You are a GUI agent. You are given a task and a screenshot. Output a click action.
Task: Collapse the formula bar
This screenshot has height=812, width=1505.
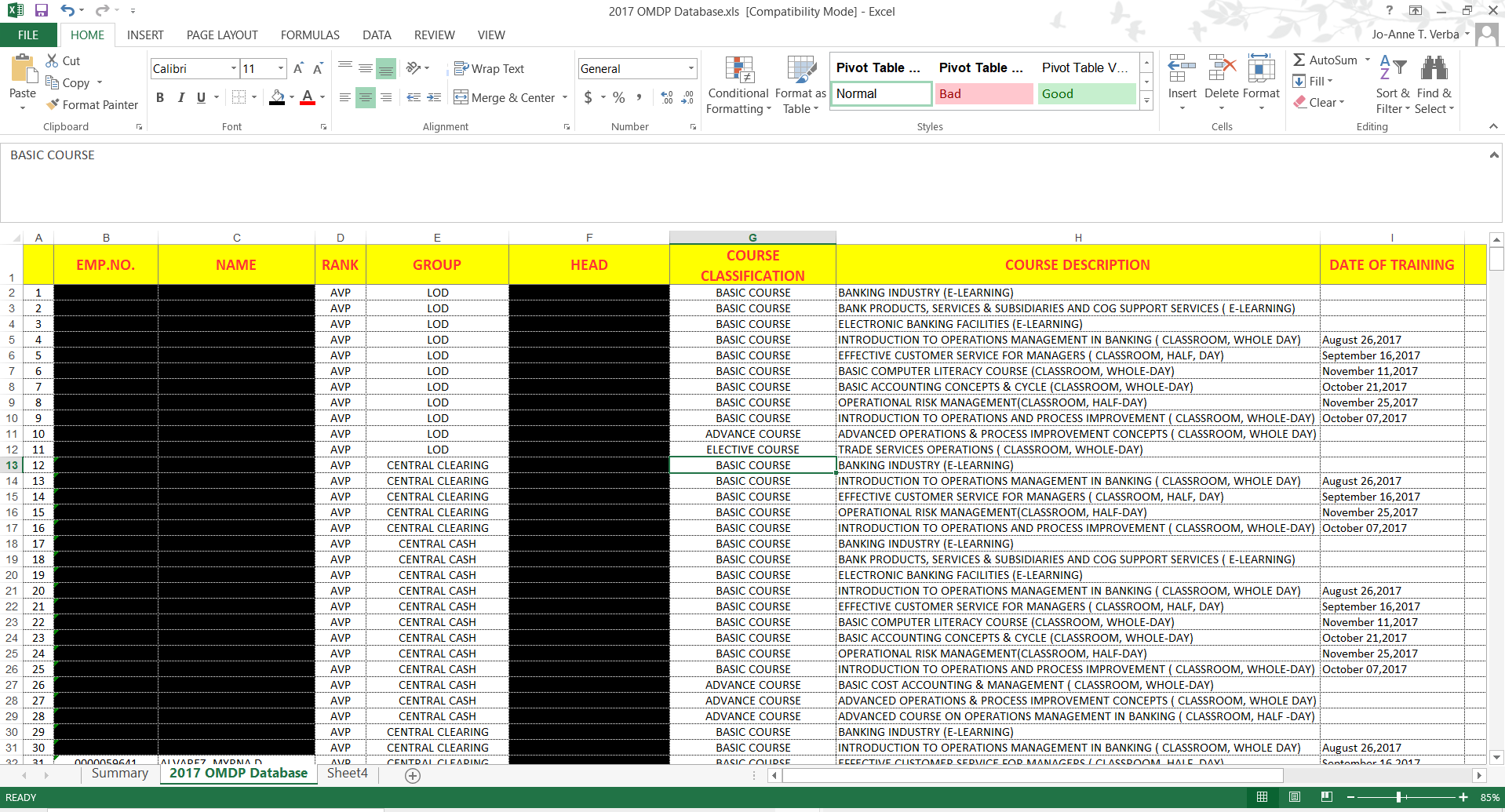1494,155
